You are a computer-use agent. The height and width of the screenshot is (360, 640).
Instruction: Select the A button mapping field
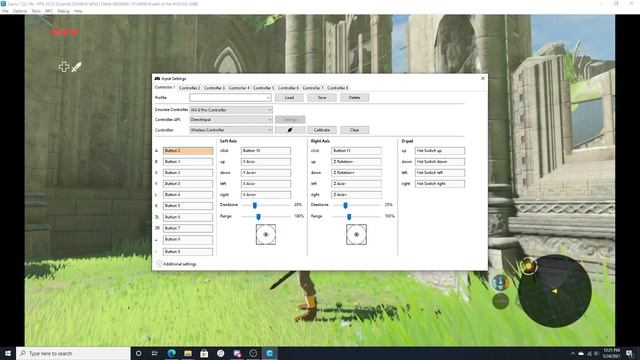coord(188,151)
